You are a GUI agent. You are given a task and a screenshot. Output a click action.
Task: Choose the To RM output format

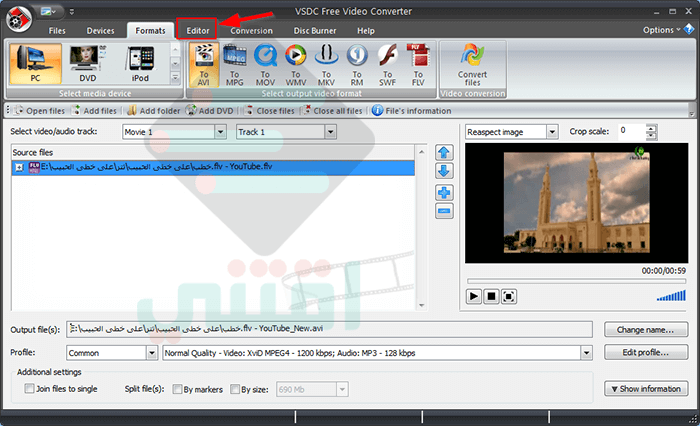tap(357, 65)
